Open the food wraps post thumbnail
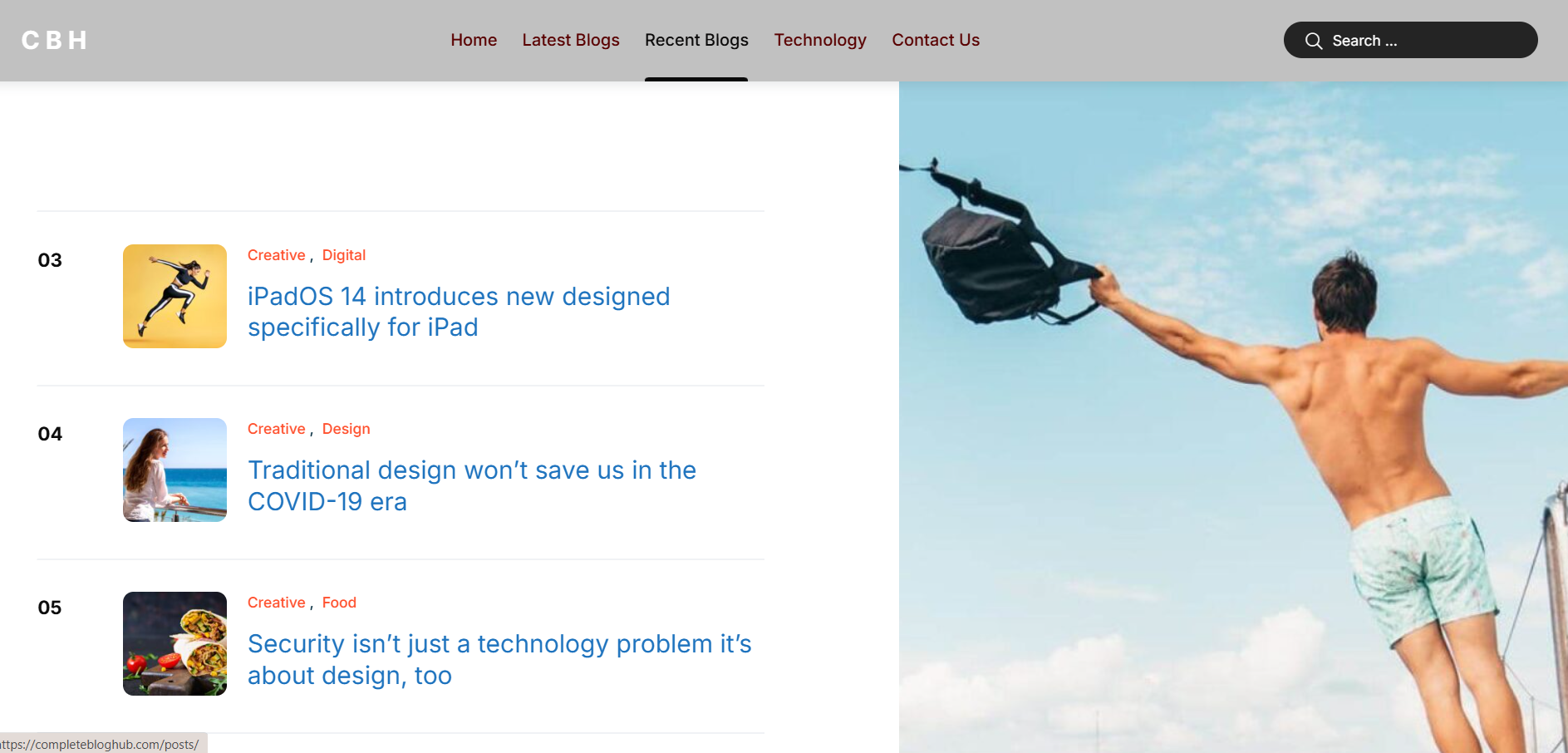 pyautogui.click(x=174, y=643)
